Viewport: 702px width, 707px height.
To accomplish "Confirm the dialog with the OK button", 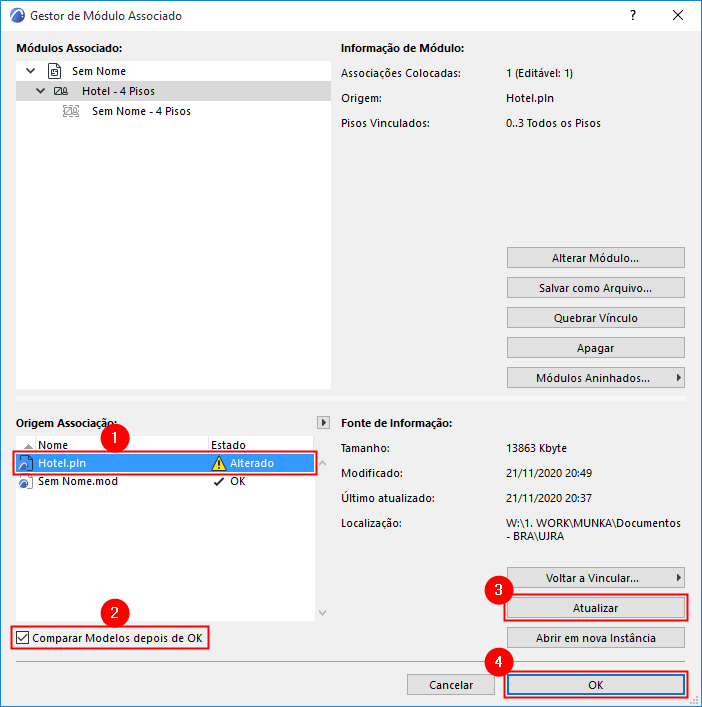I will point(596,685).
